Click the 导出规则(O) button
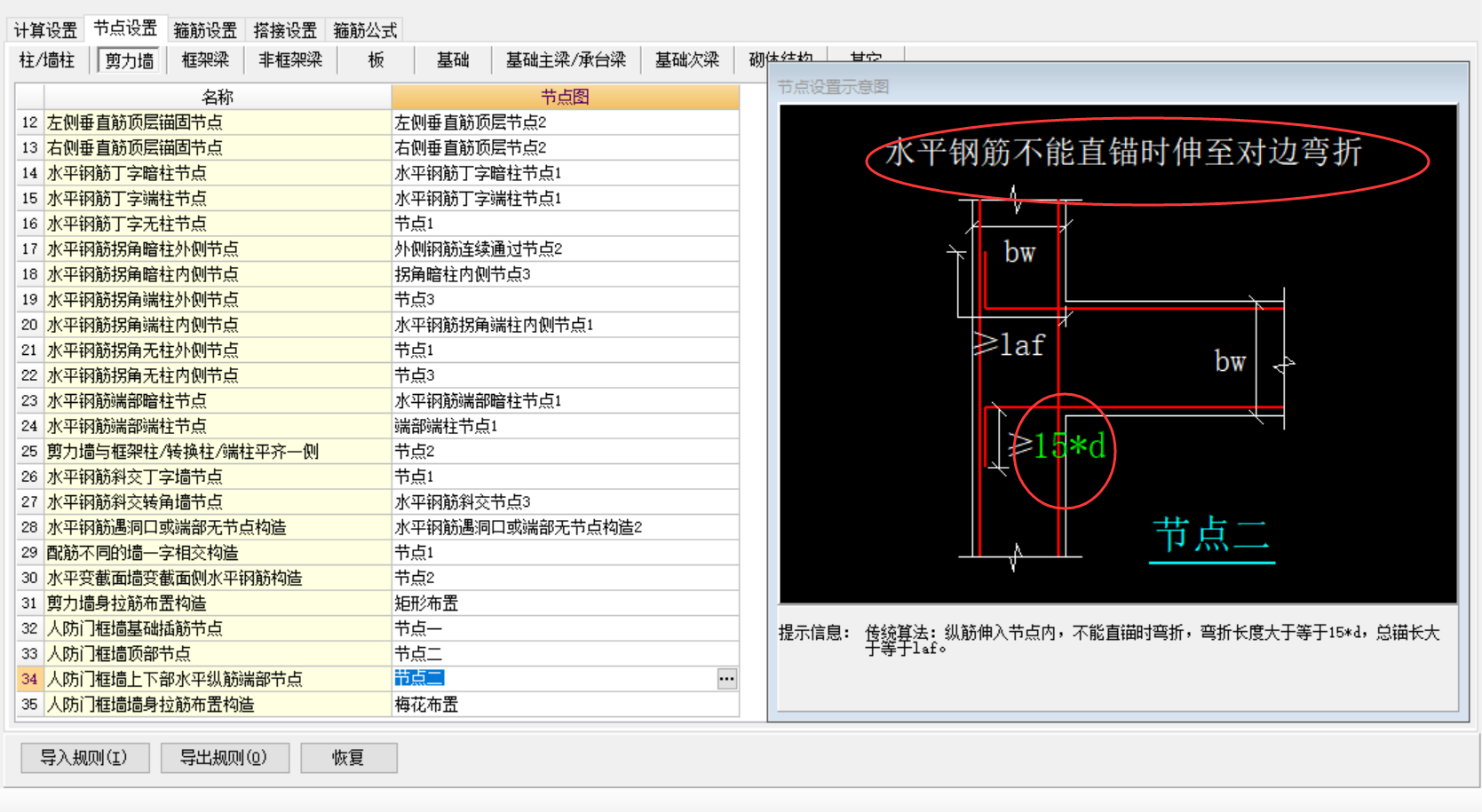This screenshot has width=1482, height=812. pos(224,758)
